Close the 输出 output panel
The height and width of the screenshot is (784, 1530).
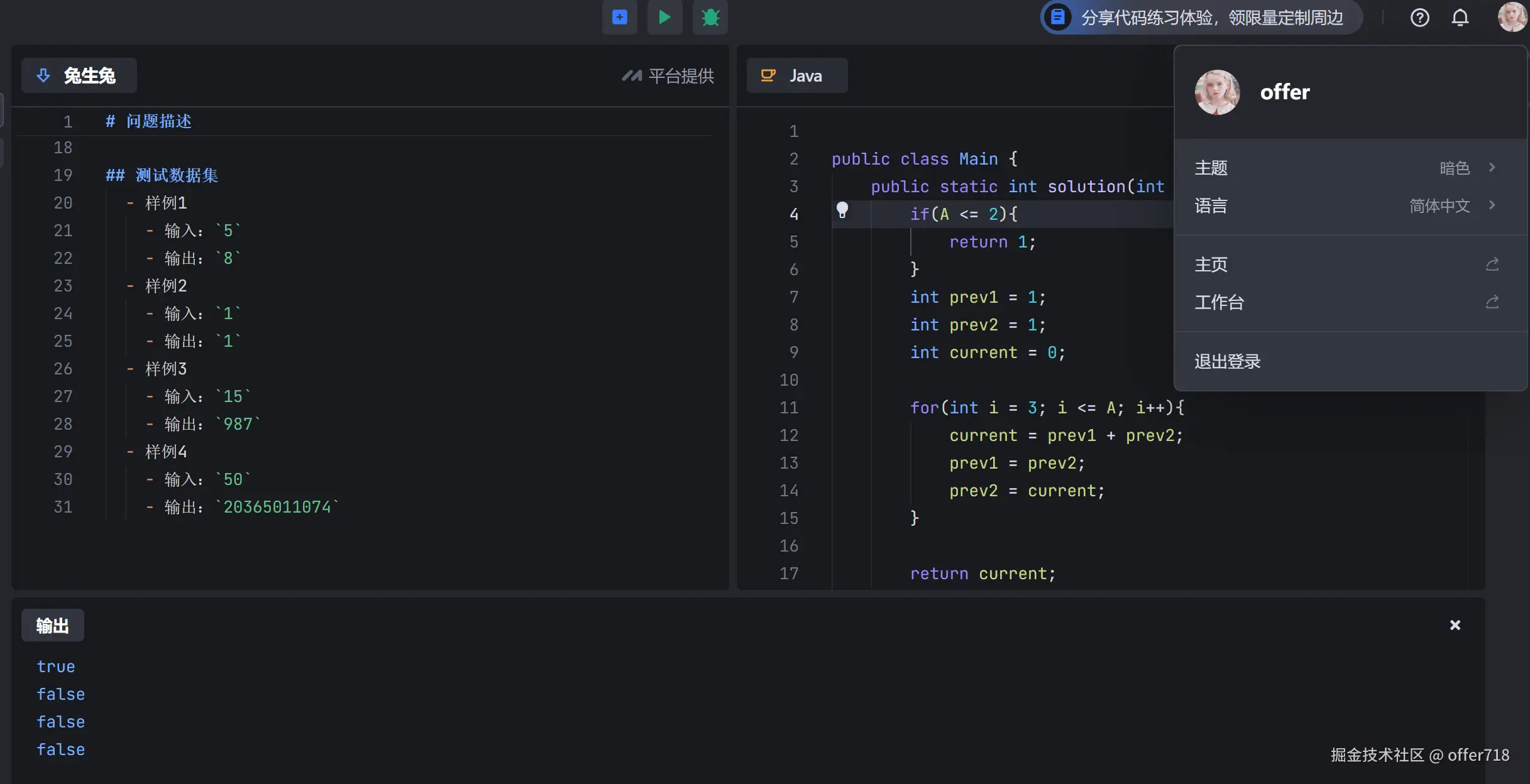click(x=1455, y=625)
